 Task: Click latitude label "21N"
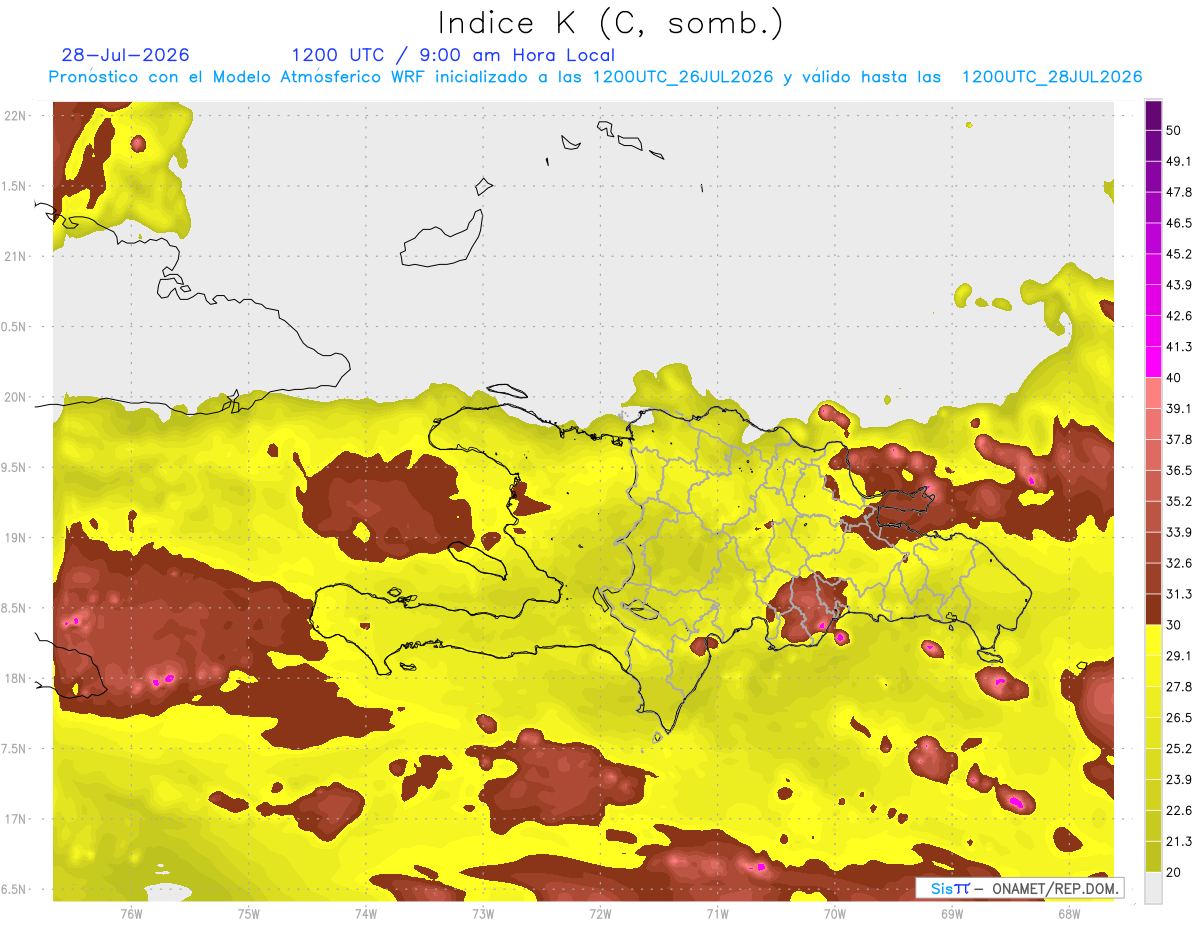[x=16, y=257]
